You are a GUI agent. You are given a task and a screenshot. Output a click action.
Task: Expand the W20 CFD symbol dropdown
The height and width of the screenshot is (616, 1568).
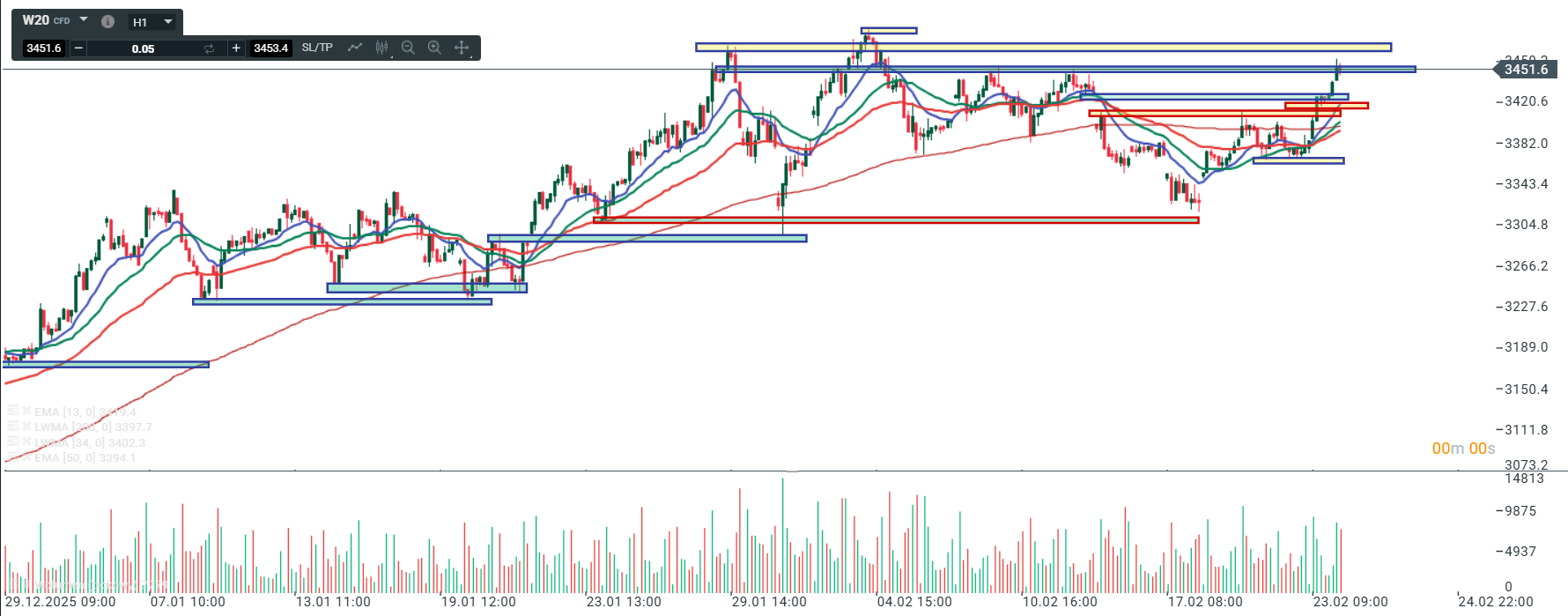(84, 20)
